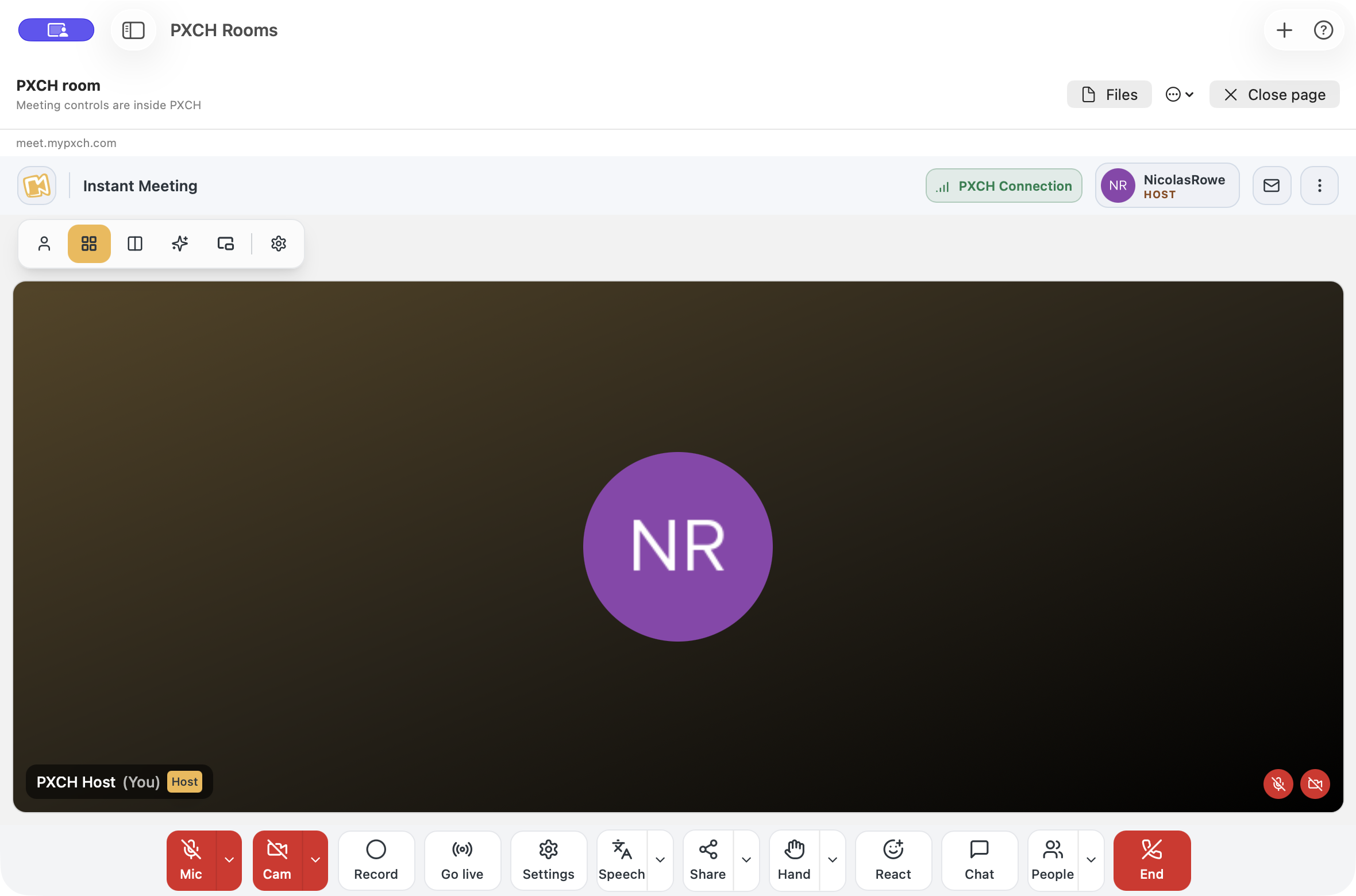Expand the Cam device options chevron
Screen dimensions: 1356x896
point(315,860)
